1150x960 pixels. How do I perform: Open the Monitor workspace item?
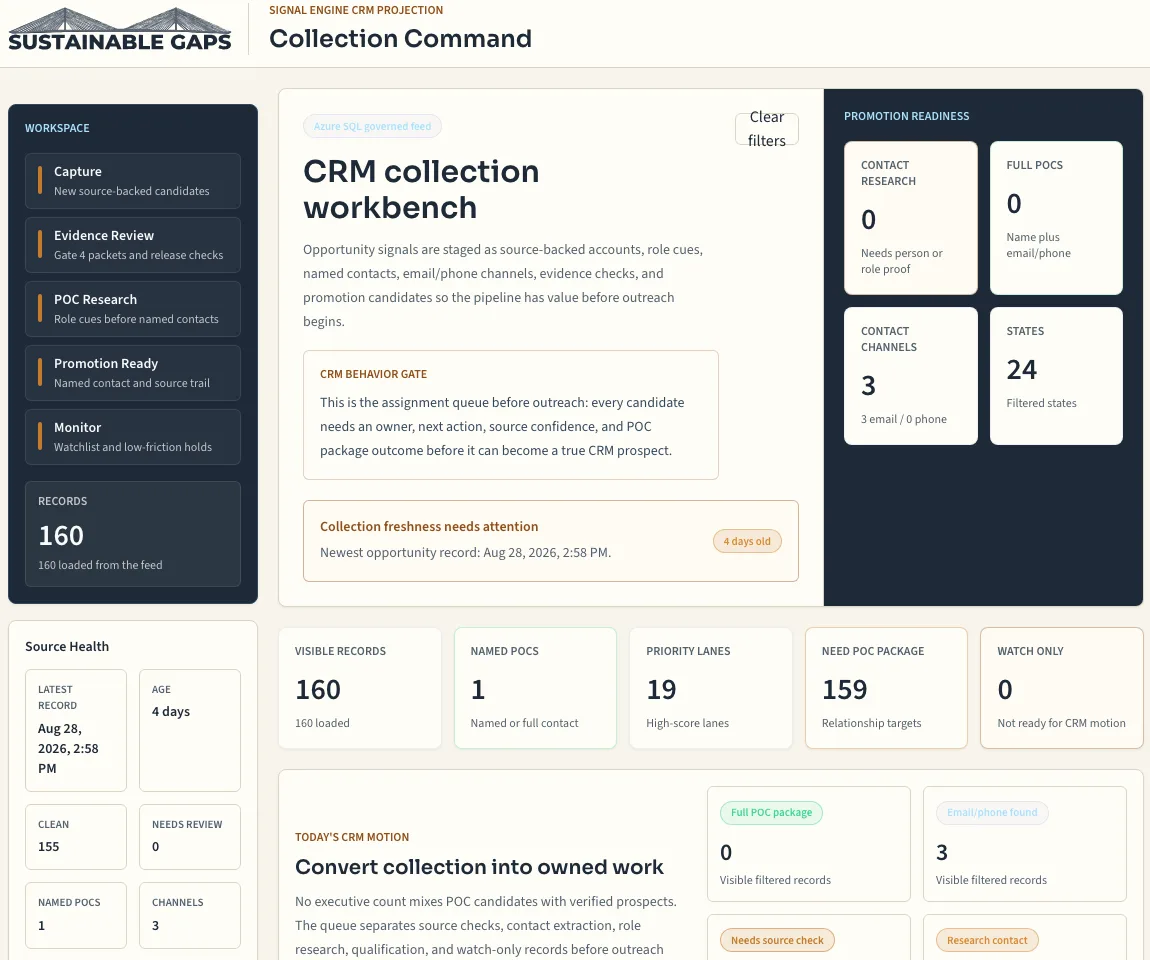[x=133, y=437]
